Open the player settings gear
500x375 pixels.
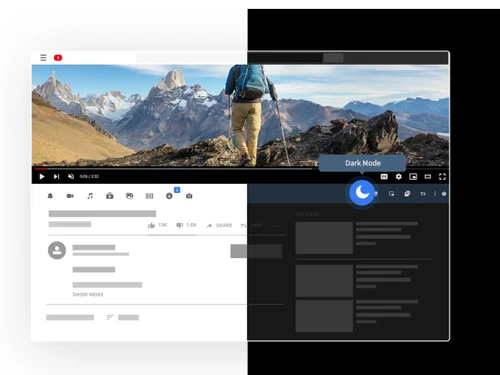coord(399,177)
